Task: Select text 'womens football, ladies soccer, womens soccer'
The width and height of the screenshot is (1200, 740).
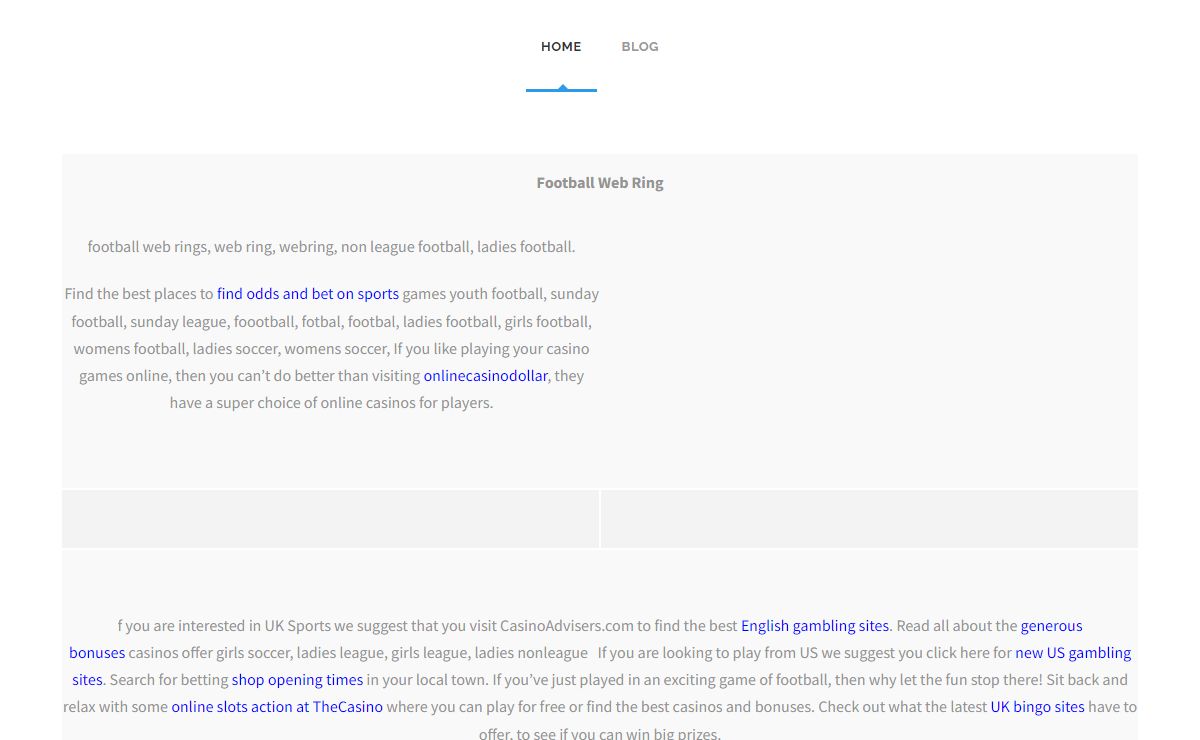Action: [231, 349]
